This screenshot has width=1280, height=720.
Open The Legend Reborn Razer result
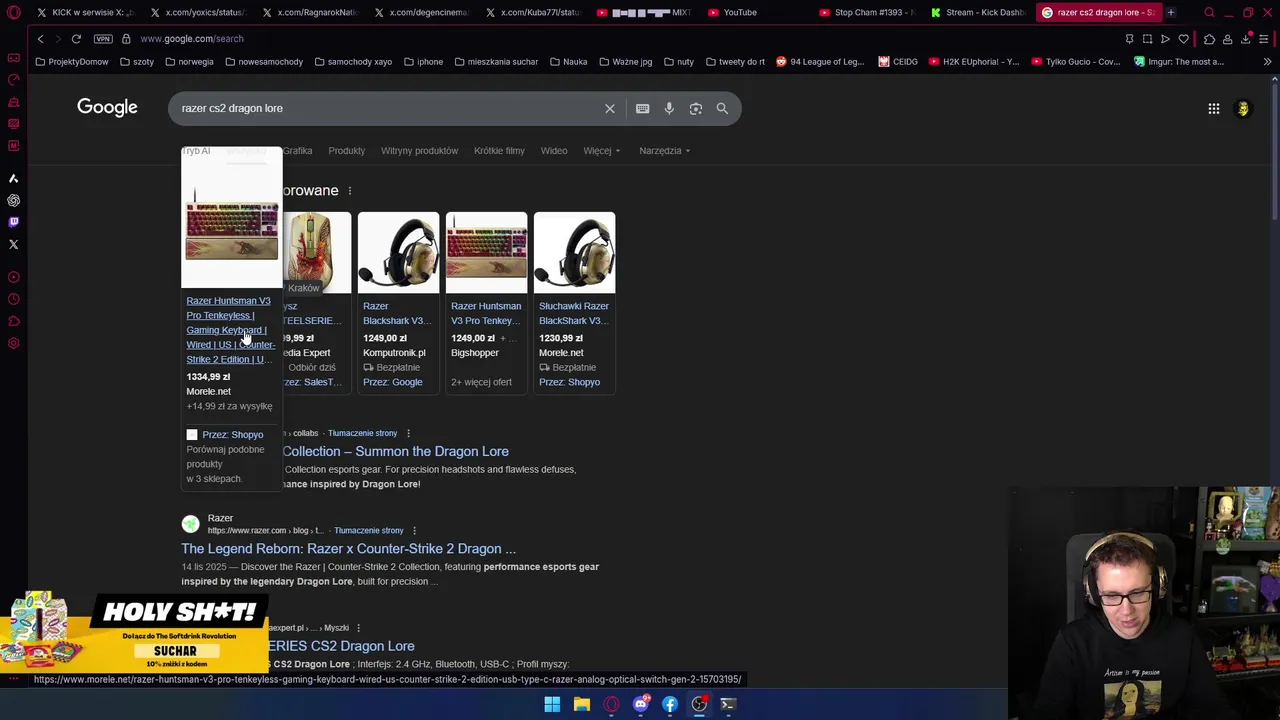click(348, 549)
